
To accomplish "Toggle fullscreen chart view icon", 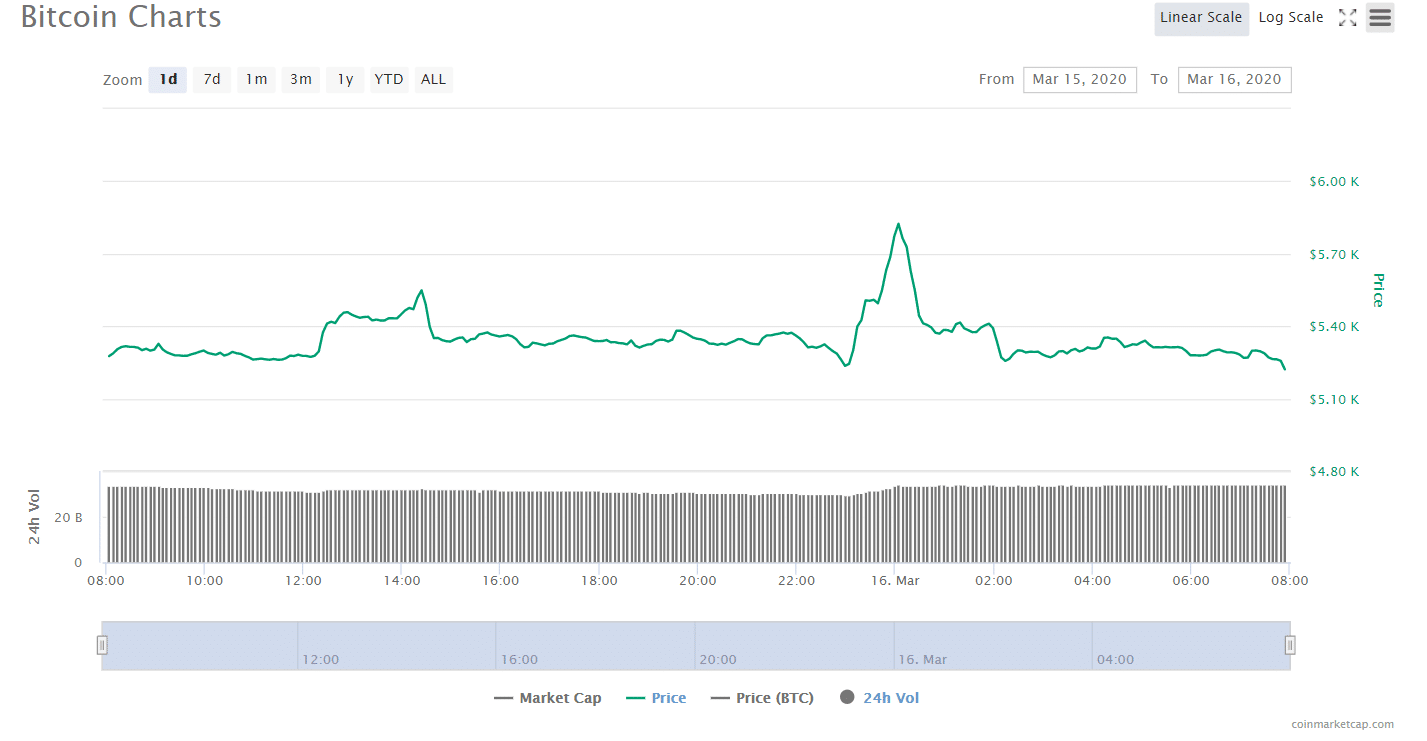I will click(x=1347, y=18).
